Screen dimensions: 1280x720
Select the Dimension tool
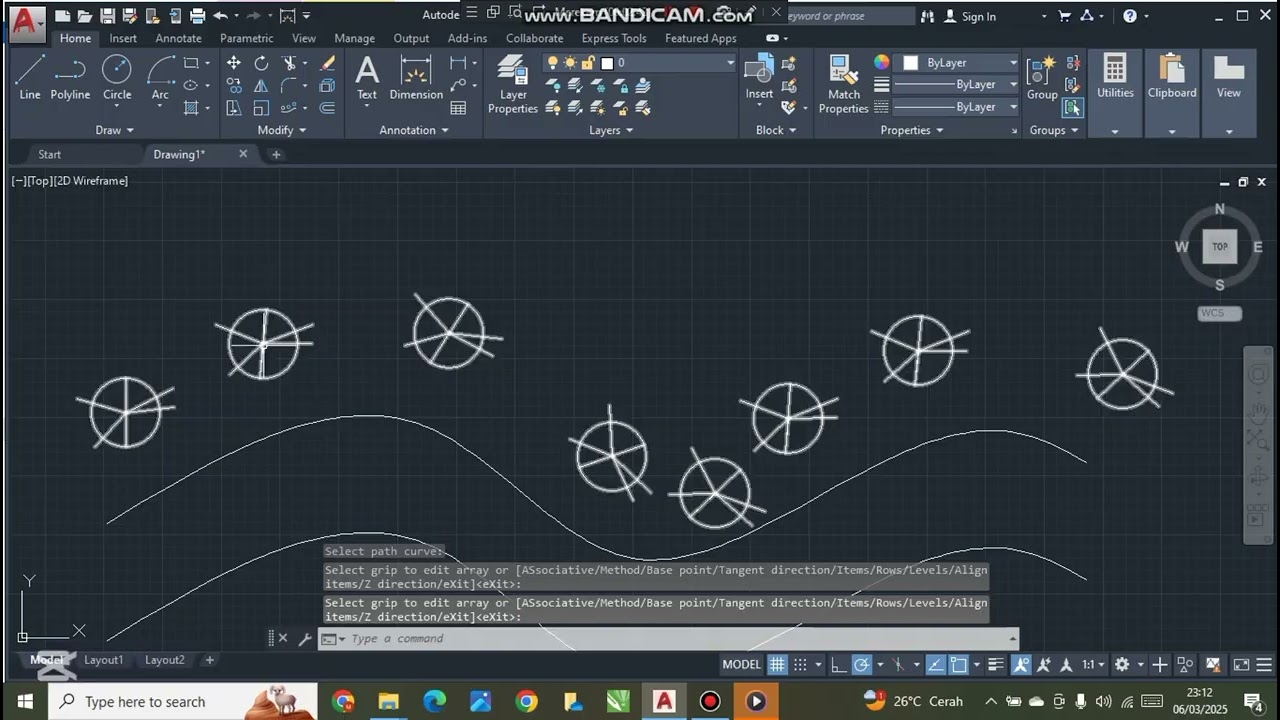click(416, 78)
